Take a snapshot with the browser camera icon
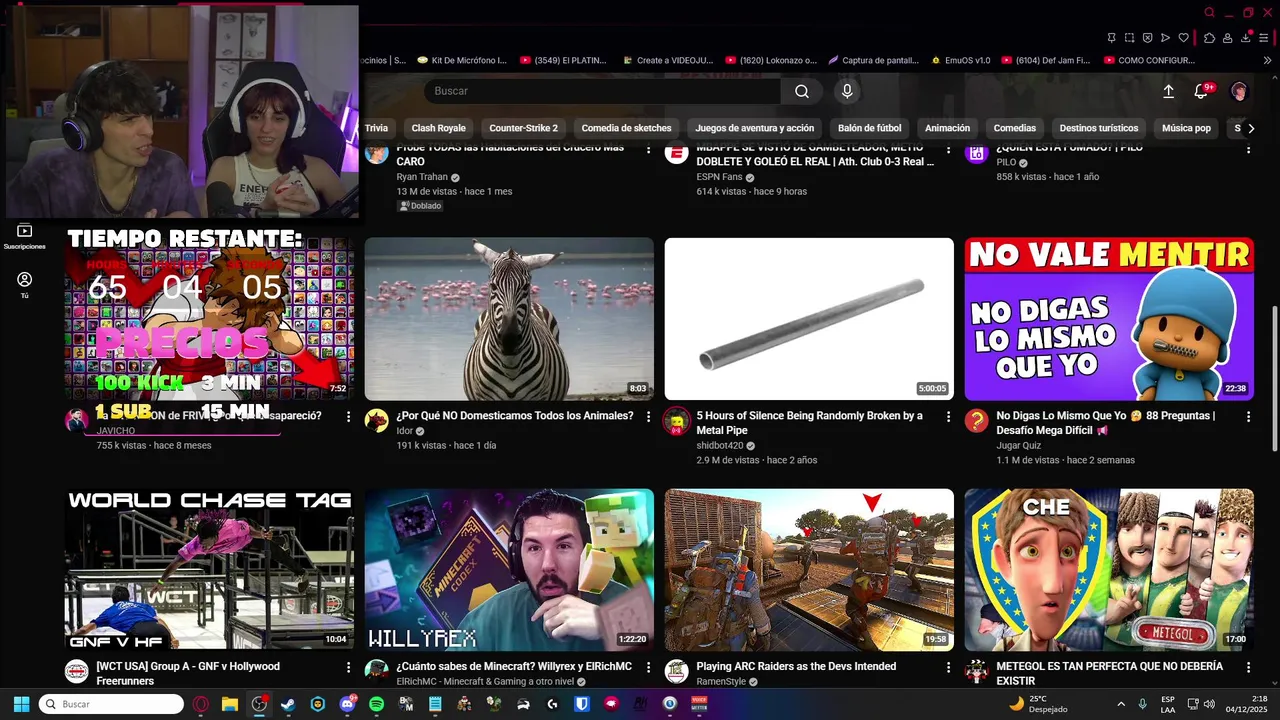1280x720 pixels. pyautogui.click(x=1129, y=38)
